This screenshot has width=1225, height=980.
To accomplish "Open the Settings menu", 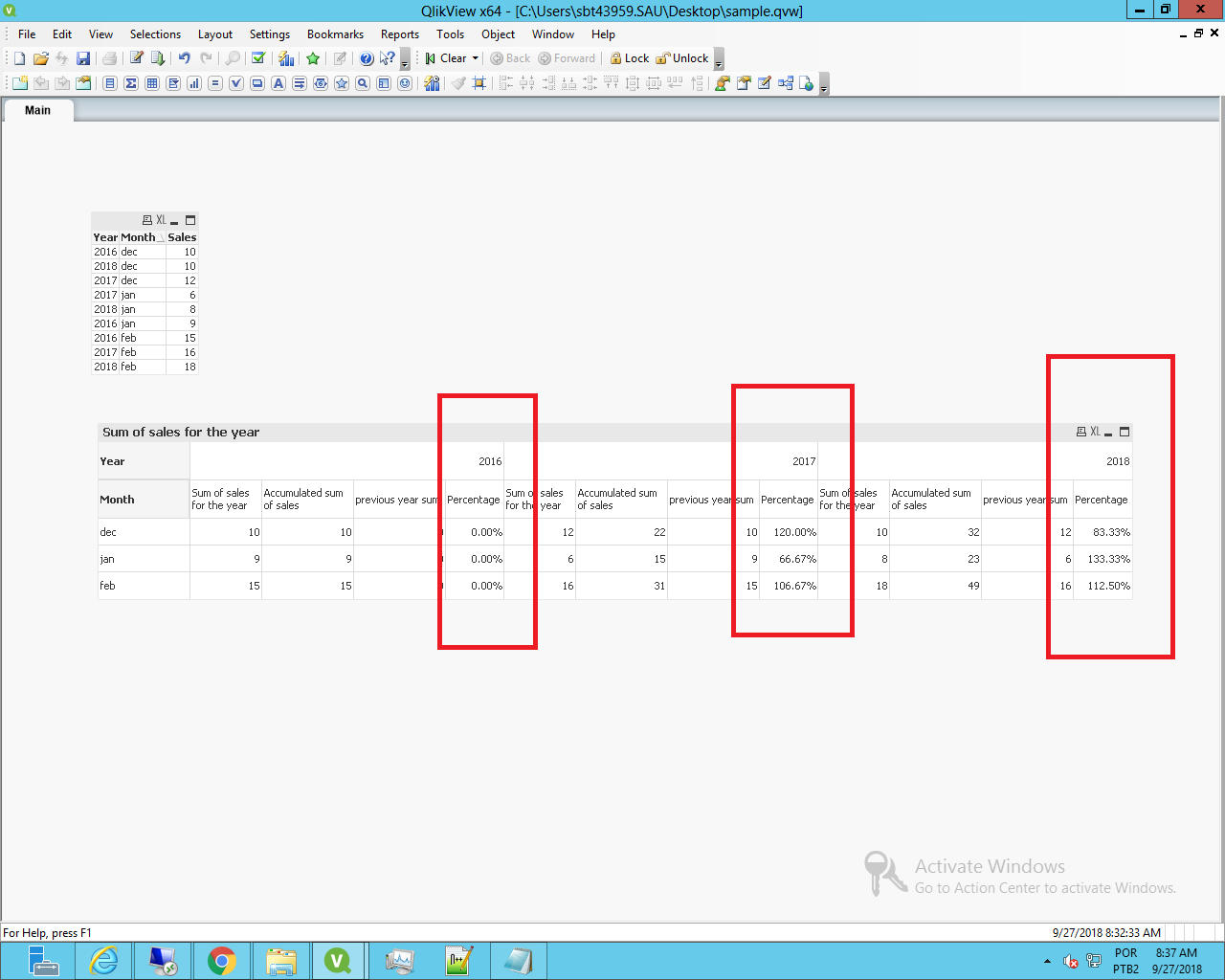I will [x=270, y=33].
